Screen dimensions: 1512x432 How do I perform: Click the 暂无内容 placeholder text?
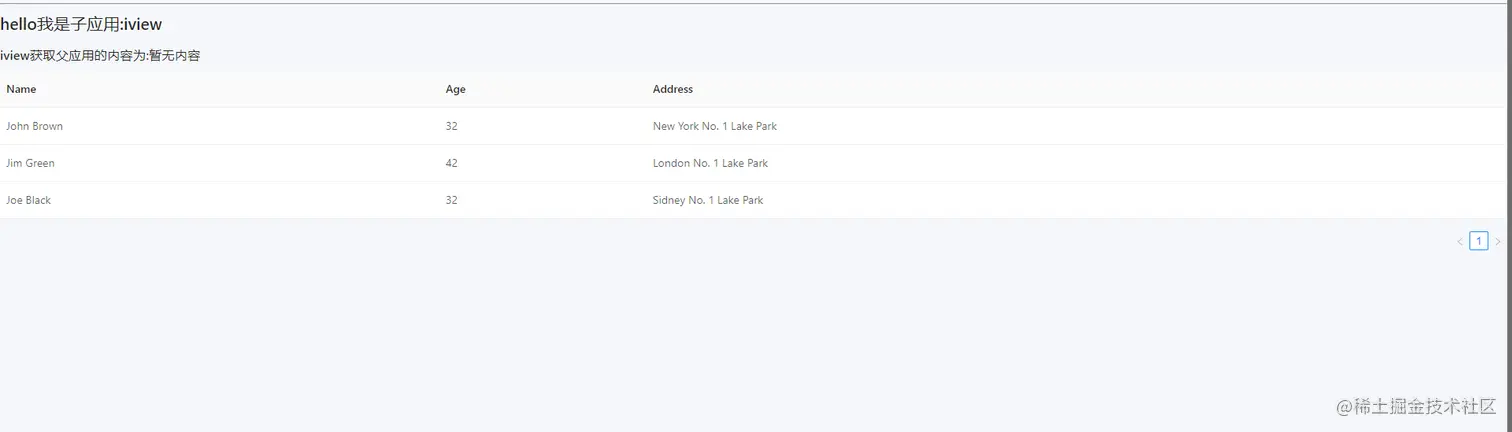174,56
